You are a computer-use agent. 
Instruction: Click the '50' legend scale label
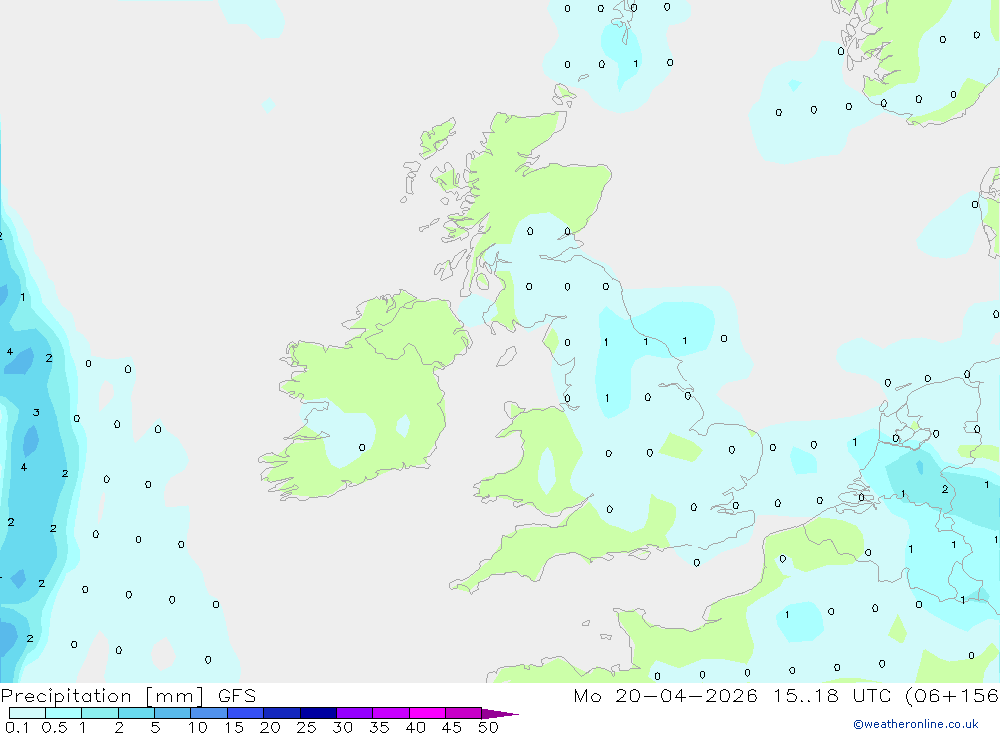coord(489,727)
